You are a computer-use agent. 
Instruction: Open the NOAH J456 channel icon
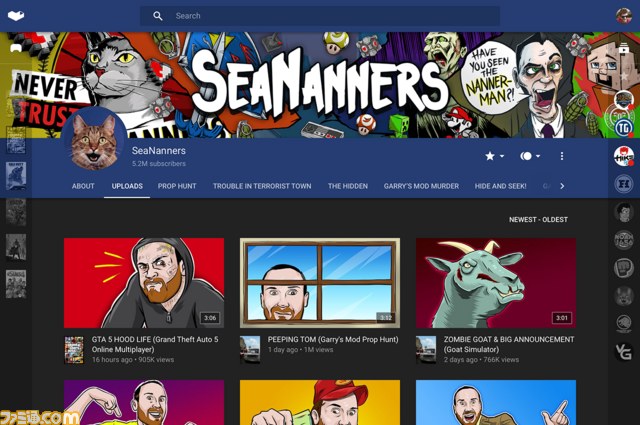click(624, 240)
